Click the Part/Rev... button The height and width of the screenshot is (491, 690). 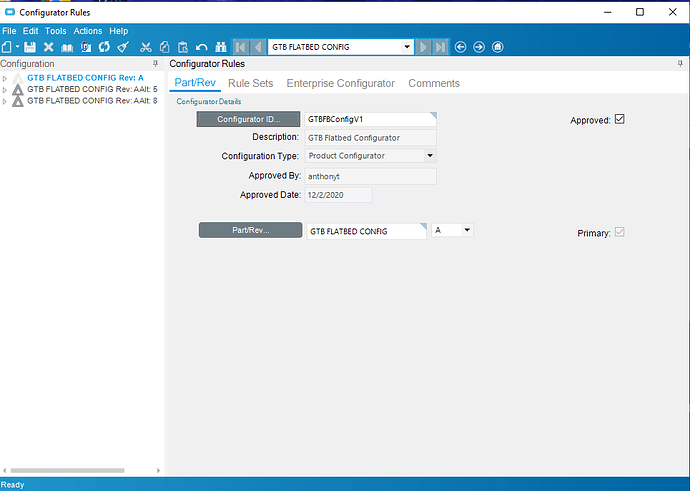coord(250,230)
